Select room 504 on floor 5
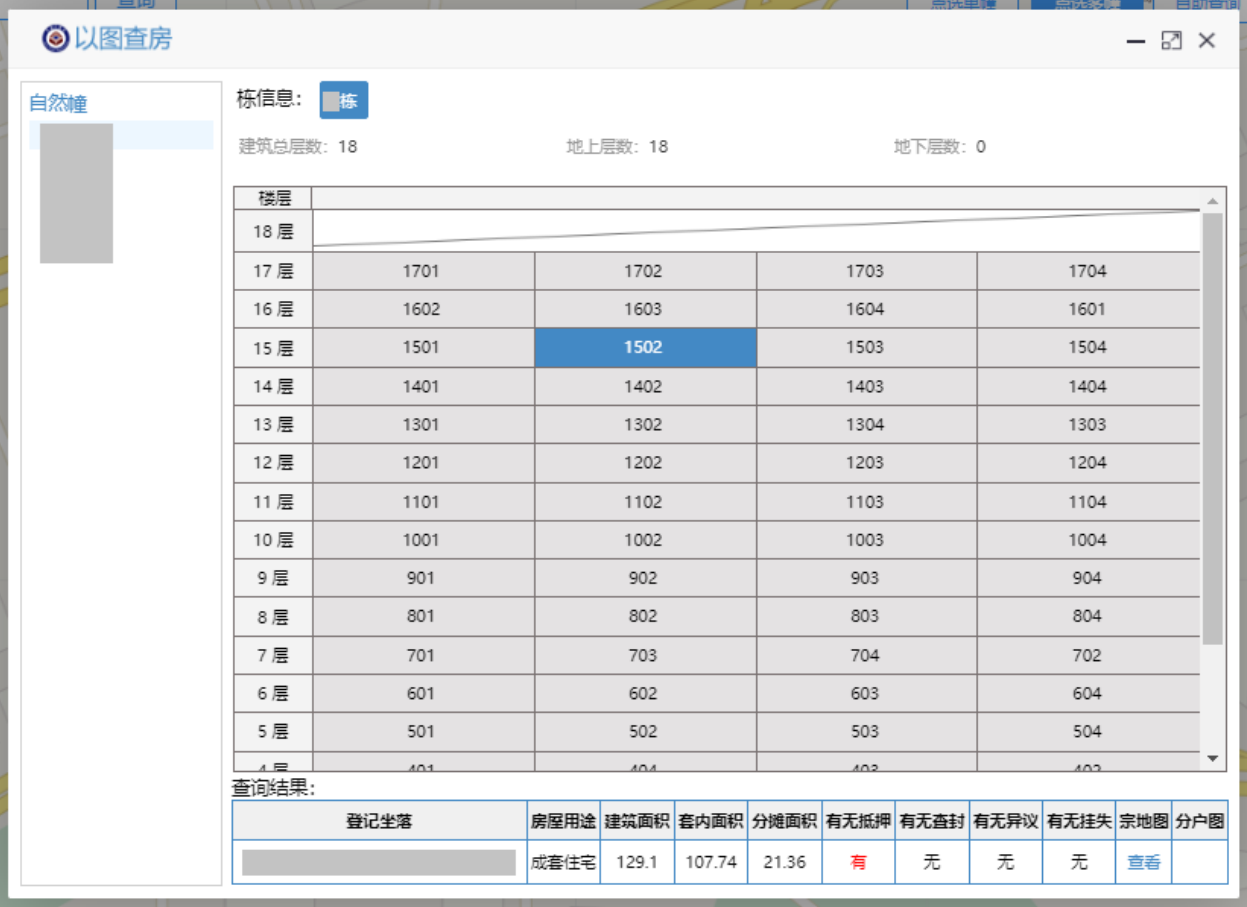Viewport: 1247px width, 907px height. [x=1087, y=731]
